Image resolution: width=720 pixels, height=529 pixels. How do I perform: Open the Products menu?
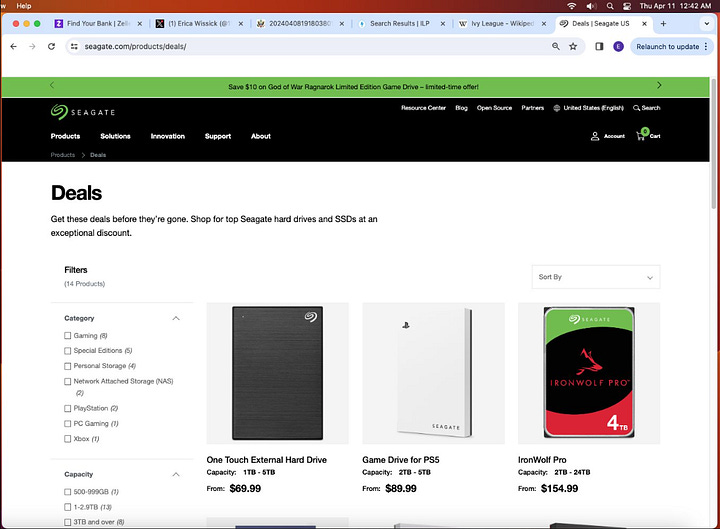65,136
